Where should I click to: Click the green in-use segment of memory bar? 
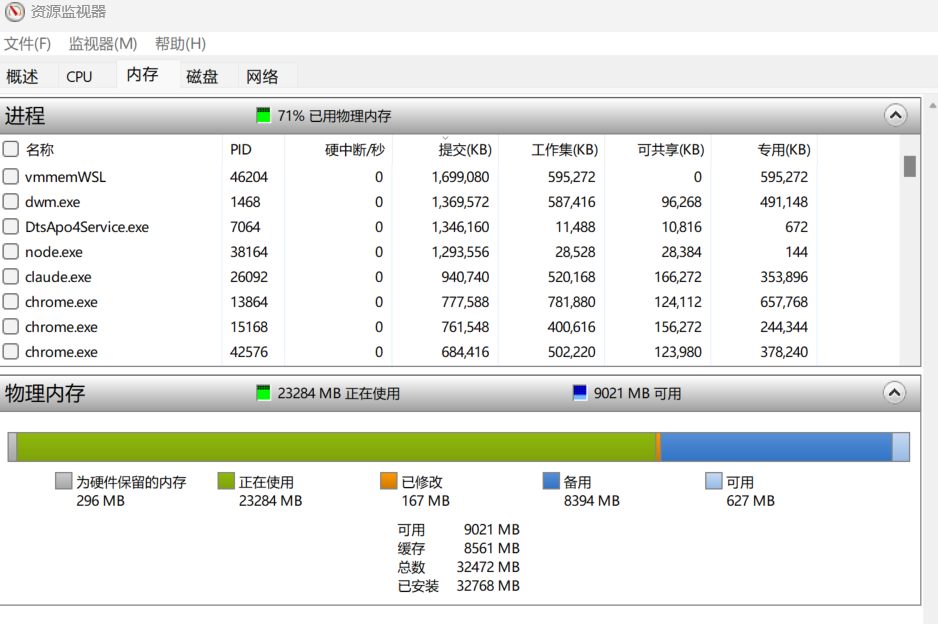click(336, 447)
